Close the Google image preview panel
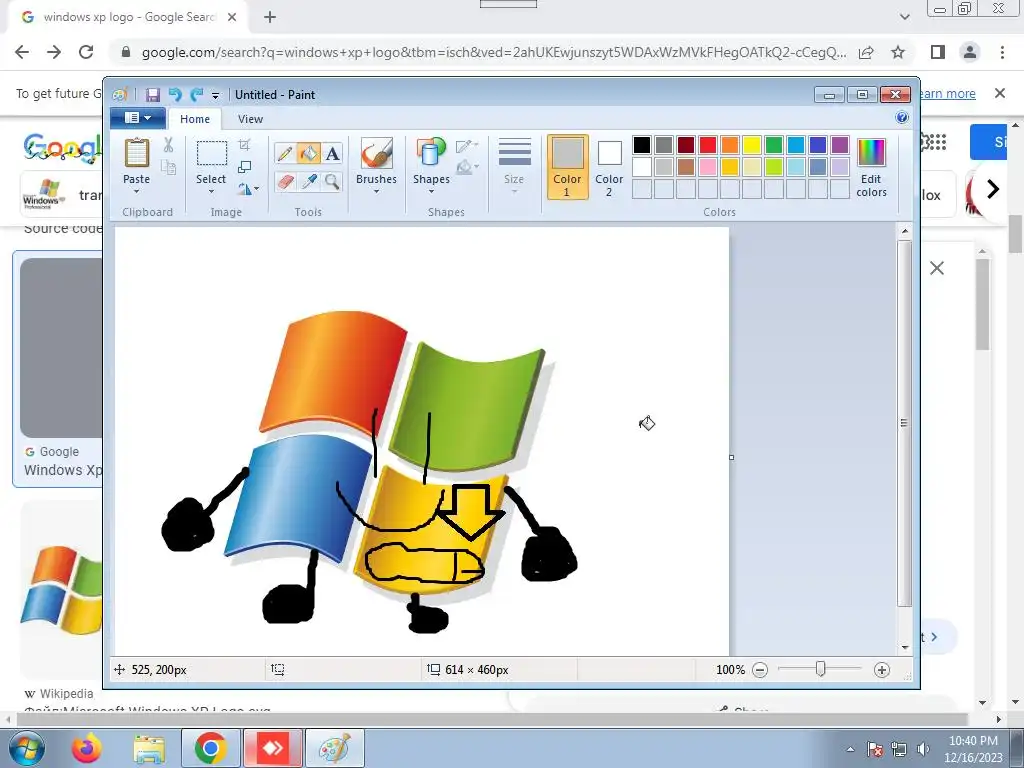 pyautogui.click(x=936, y=268)
